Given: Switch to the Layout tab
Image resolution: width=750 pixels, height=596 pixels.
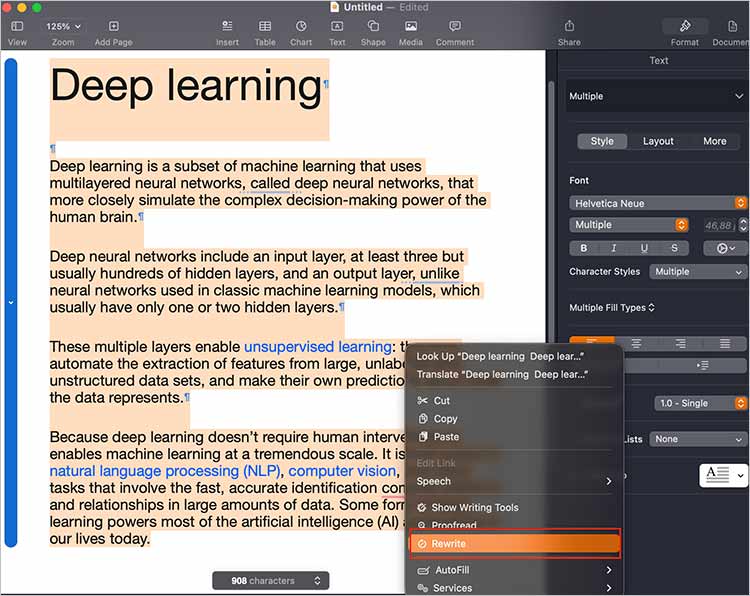Looking at the screenshot, I should 658,141.
